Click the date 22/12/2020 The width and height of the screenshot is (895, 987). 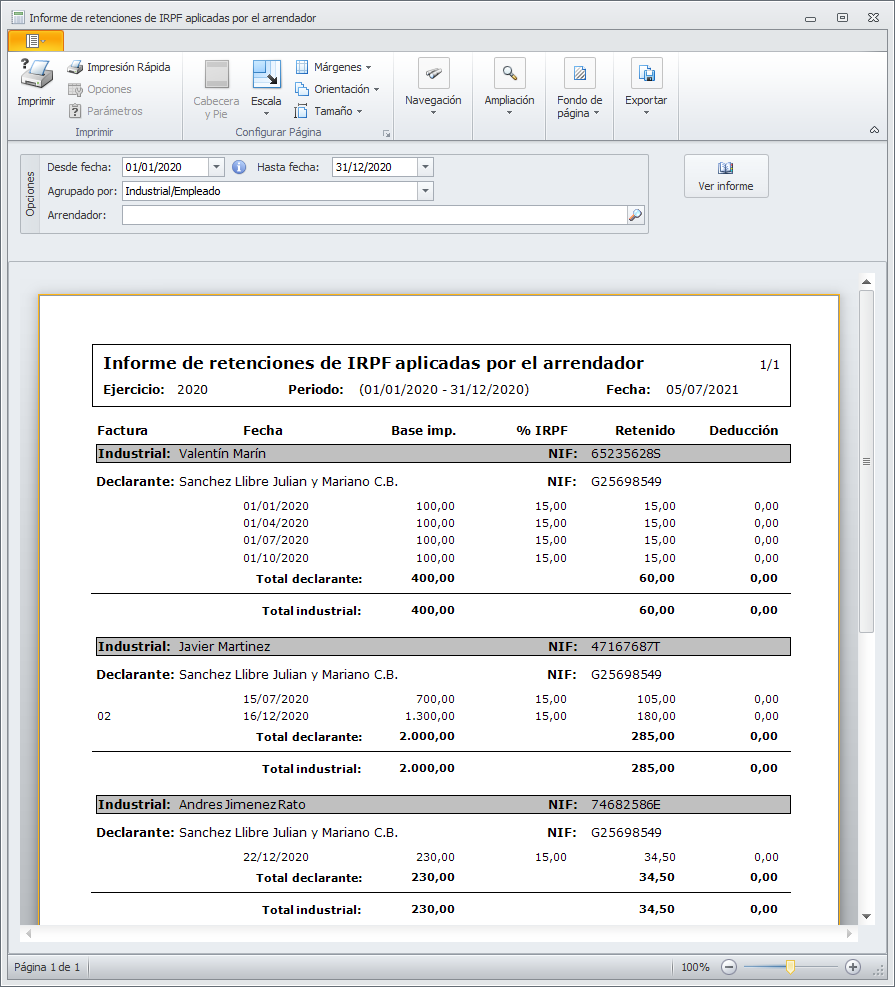[x=276, y=857]
